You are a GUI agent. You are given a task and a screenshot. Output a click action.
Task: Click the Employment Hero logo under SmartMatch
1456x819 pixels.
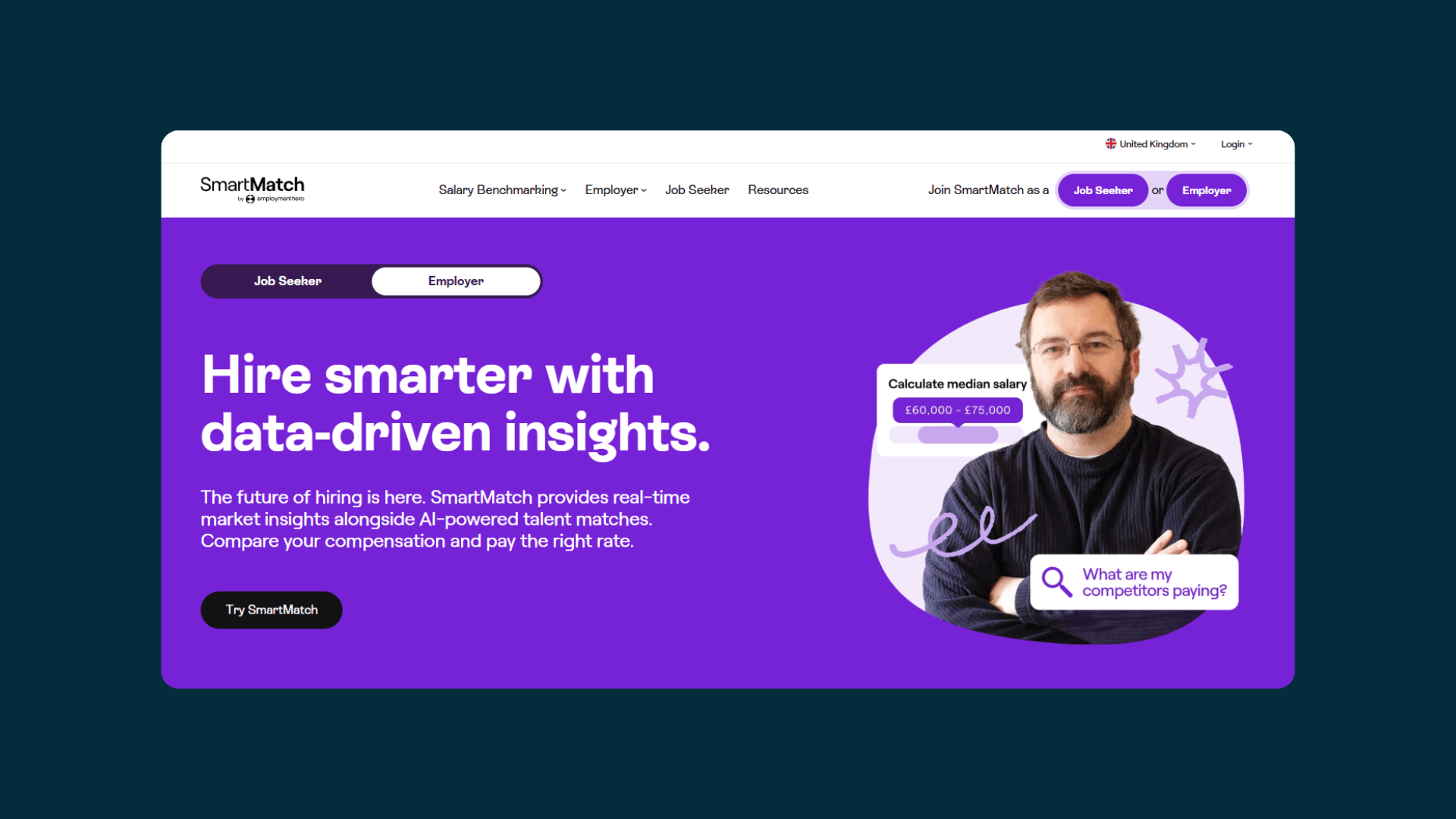[271, 199]
